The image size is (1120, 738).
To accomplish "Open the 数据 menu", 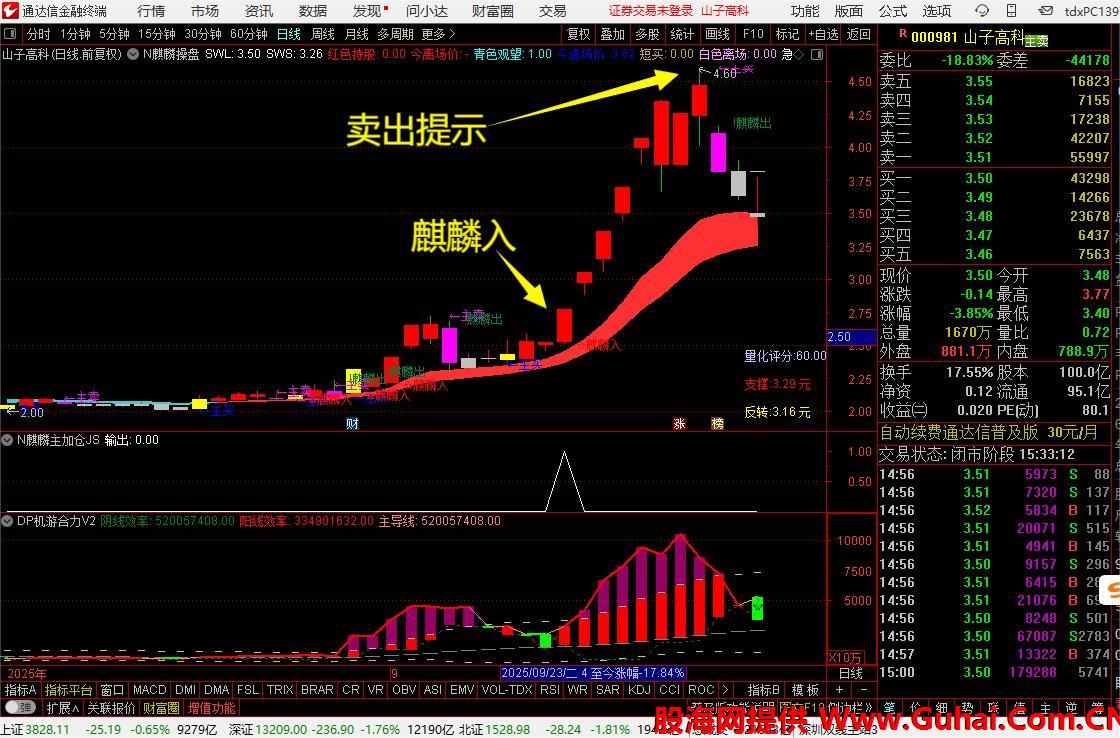I will [x=313, y=11].
